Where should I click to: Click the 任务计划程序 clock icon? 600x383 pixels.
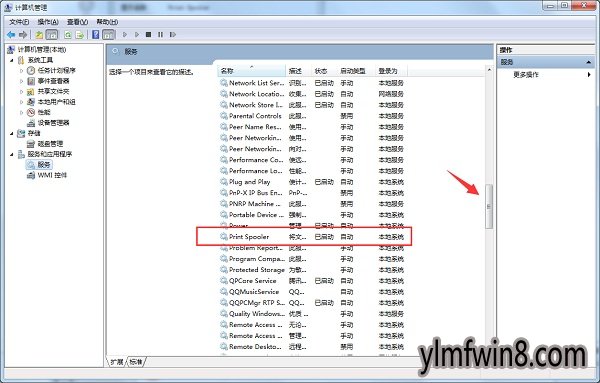tap(31, 70)
